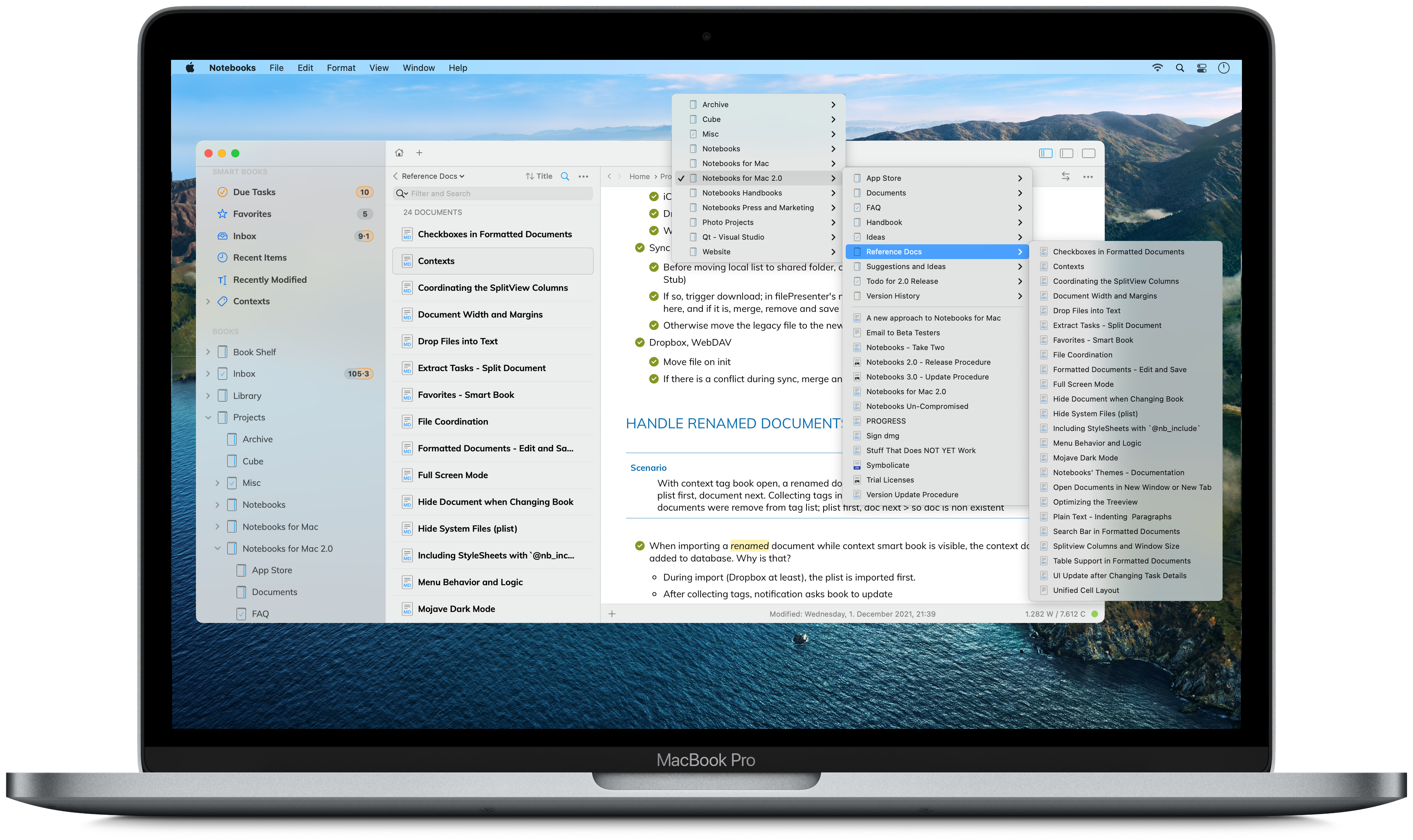Screen dimensions: 1413x840
Task: Click the Inbox tray icon under Smart Books
Action: coord(222,236)
